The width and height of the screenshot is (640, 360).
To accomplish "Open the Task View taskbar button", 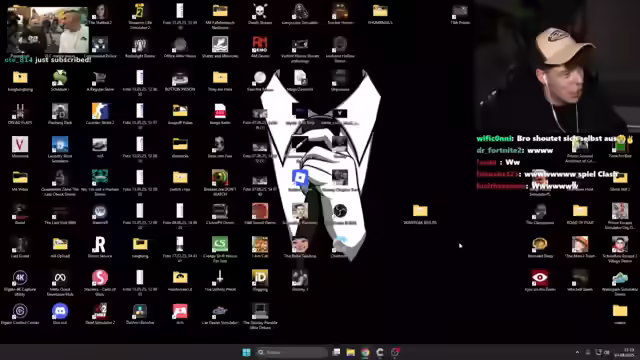I will [x=336, y=352].
